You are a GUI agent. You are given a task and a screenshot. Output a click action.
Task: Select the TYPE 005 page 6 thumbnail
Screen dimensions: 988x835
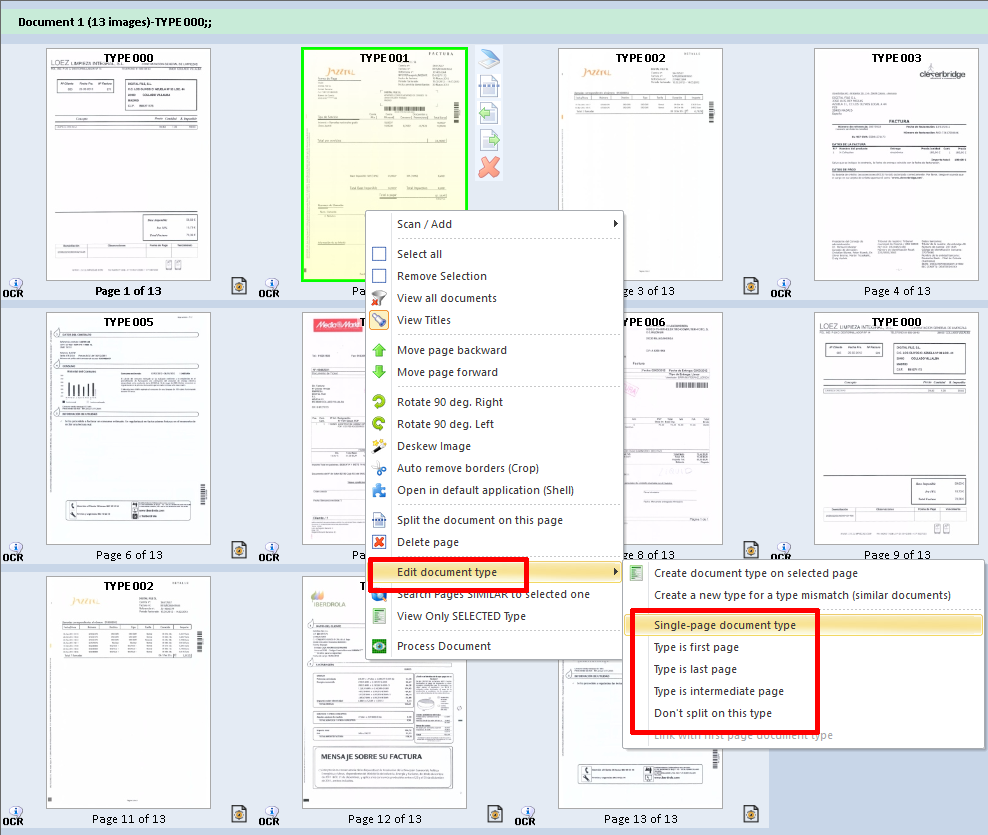point(128,430)
